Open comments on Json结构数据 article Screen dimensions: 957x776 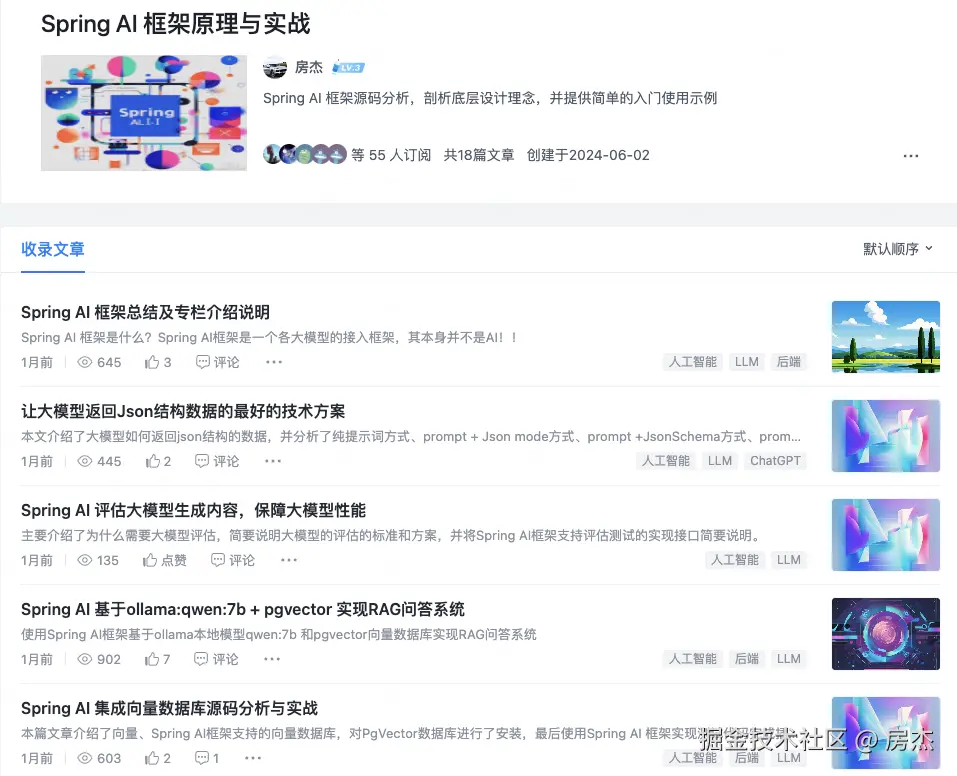[x=217, y=461]
